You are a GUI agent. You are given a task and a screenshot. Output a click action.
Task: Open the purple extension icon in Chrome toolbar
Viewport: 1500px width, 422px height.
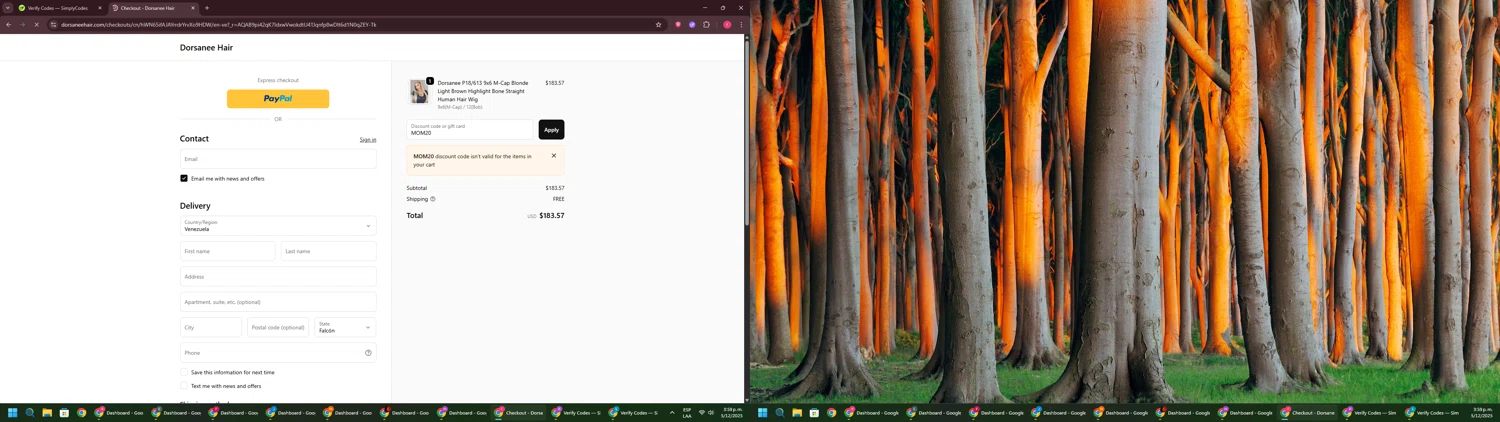point(692,24)
